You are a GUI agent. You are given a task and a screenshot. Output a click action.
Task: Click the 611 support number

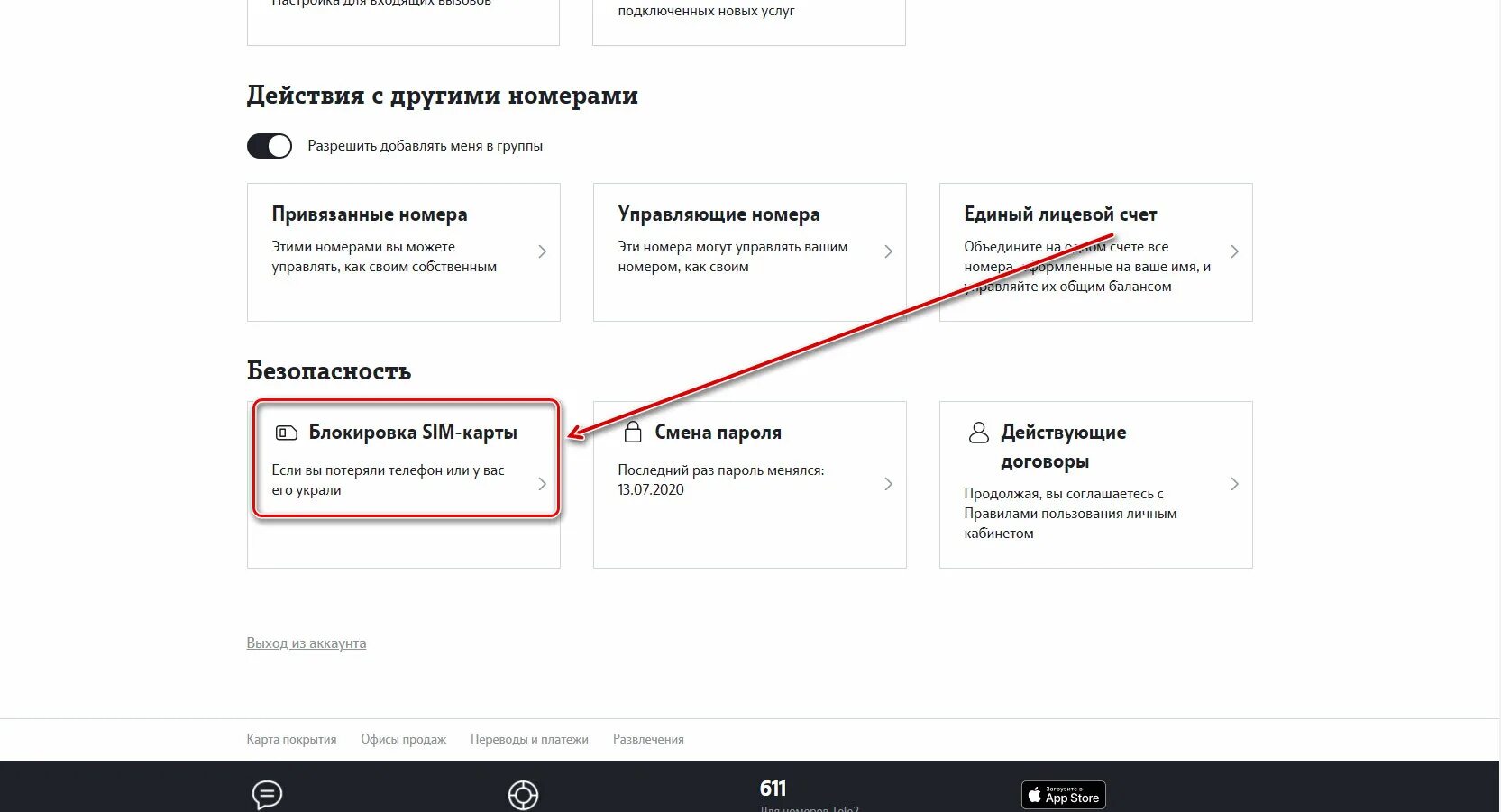[773, 789]
